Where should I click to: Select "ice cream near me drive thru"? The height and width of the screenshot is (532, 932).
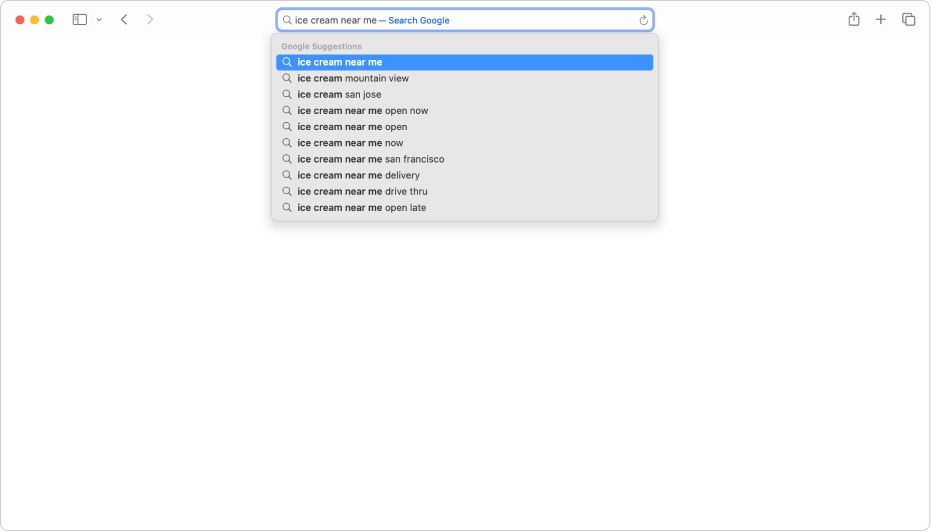tap(362, 191)
